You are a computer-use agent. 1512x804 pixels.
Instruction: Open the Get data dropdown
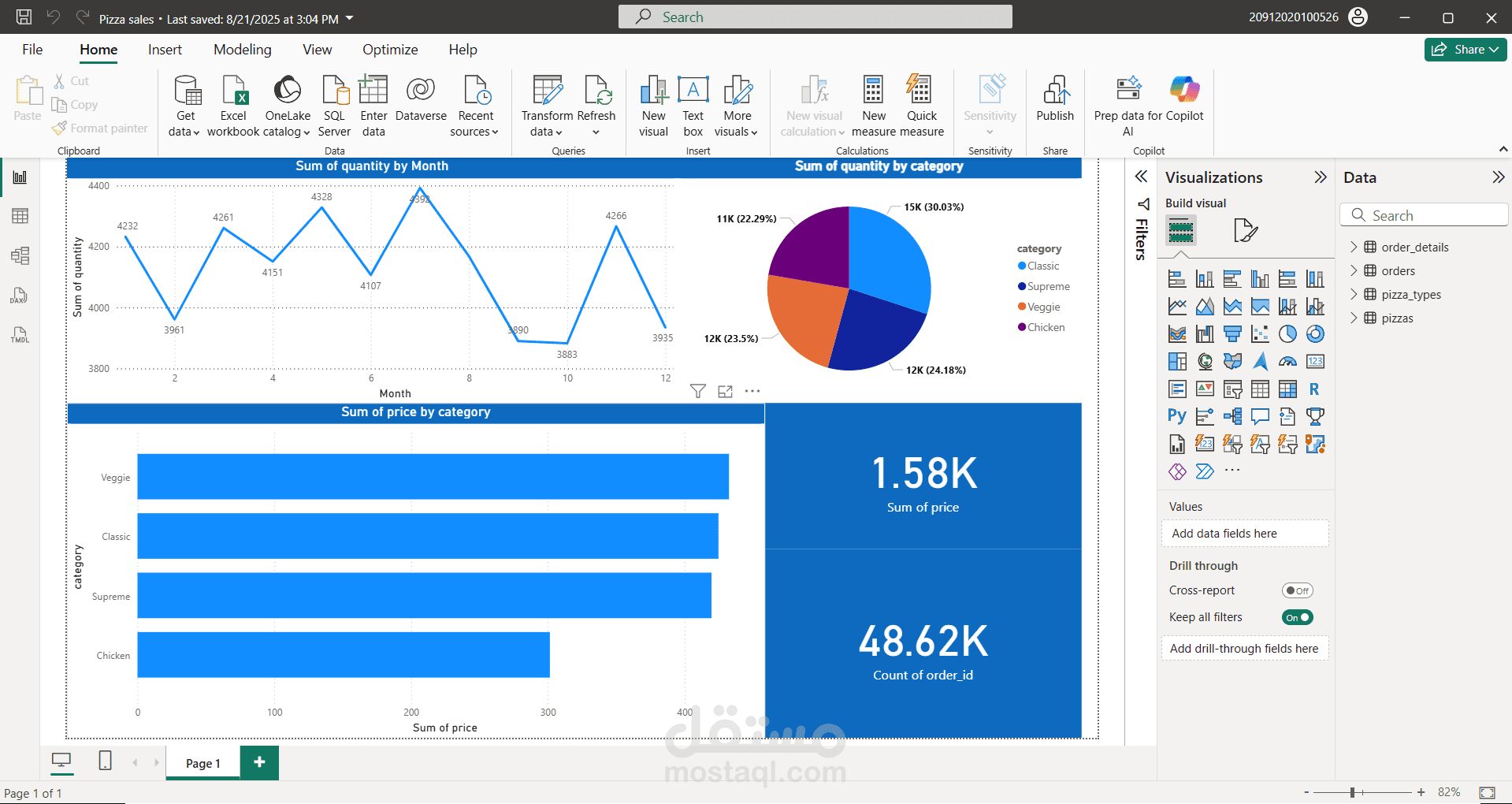[x=185, y=106]
